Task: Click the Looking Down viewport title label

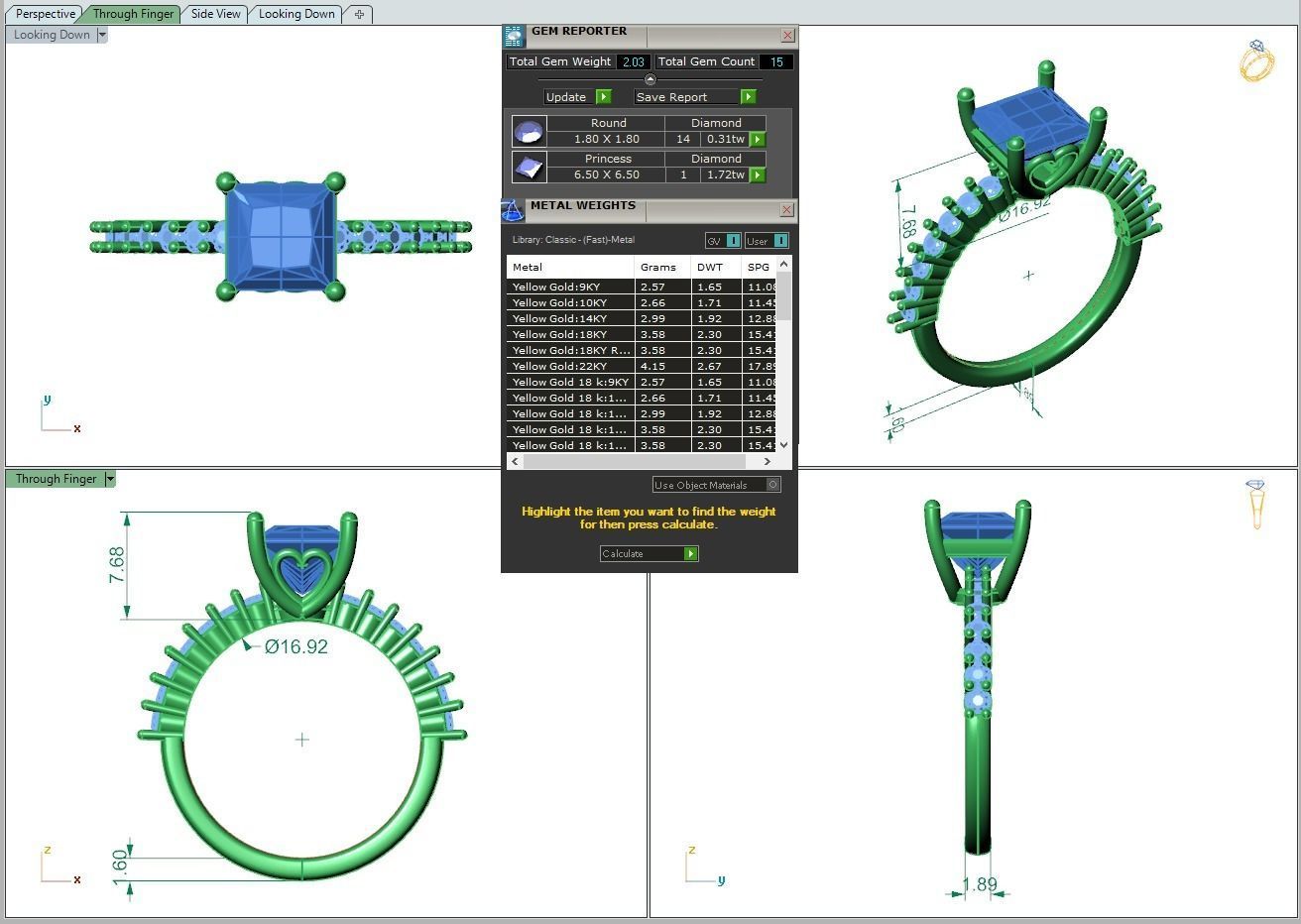Action: 52,35
